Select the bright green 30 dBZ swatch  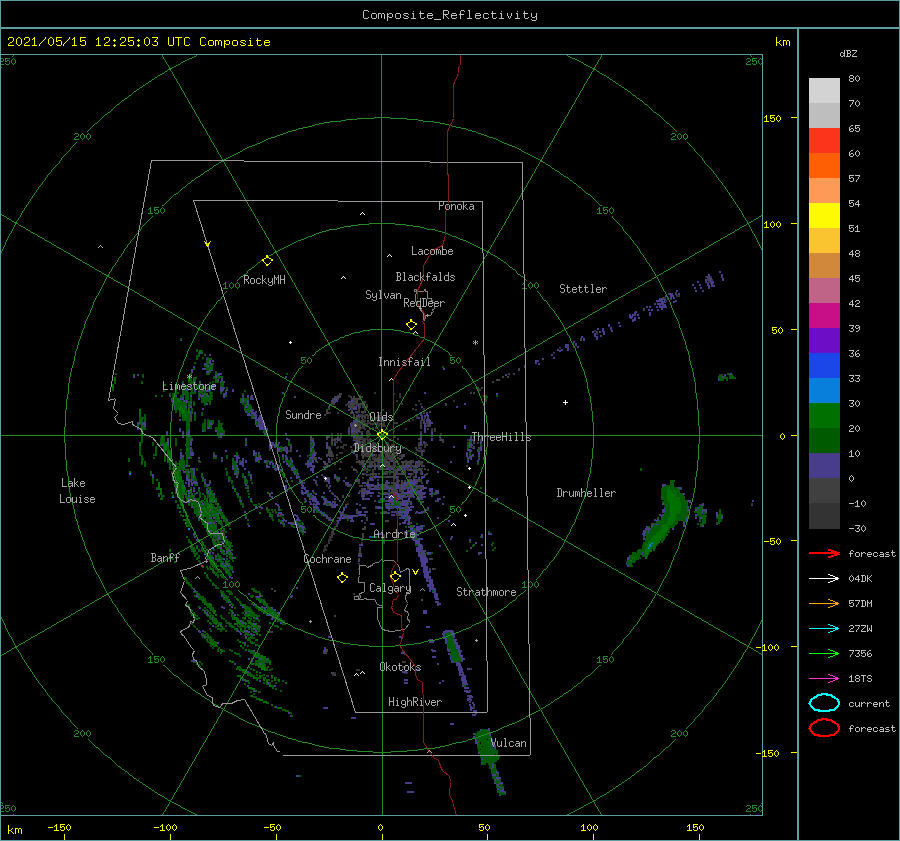(x=824, y=415)
